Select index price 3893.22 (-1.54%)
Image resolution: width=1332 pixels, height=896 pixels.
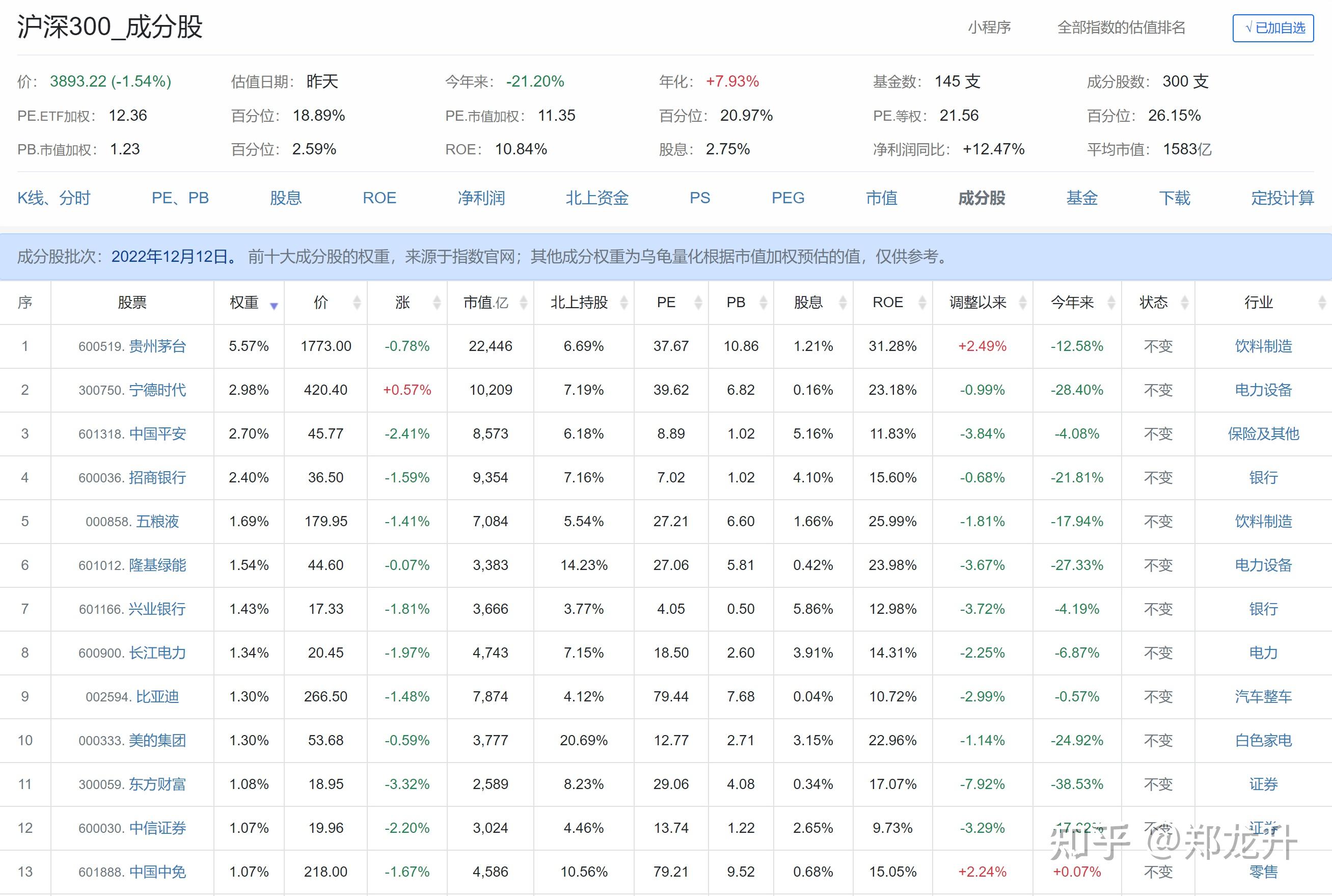(x=111, y=81)
